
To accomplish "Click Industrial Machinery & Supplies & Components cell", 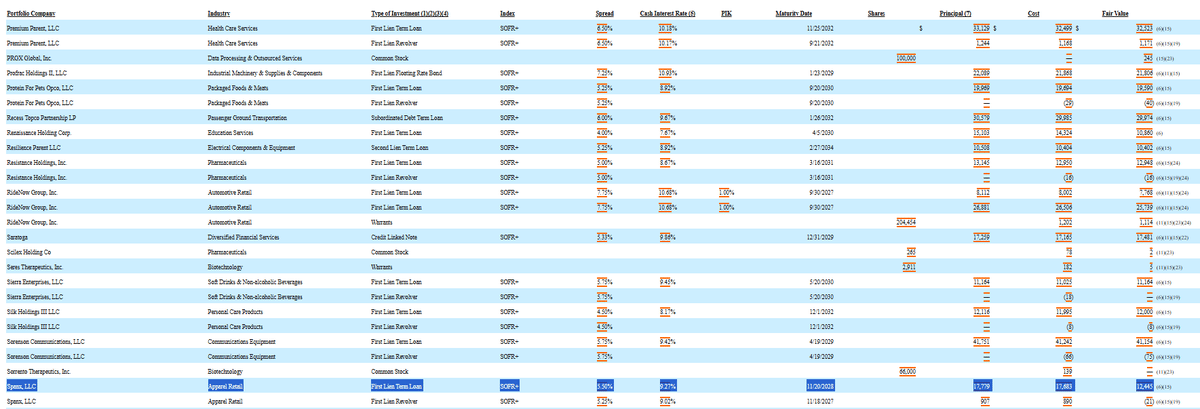I will (264, 73).
